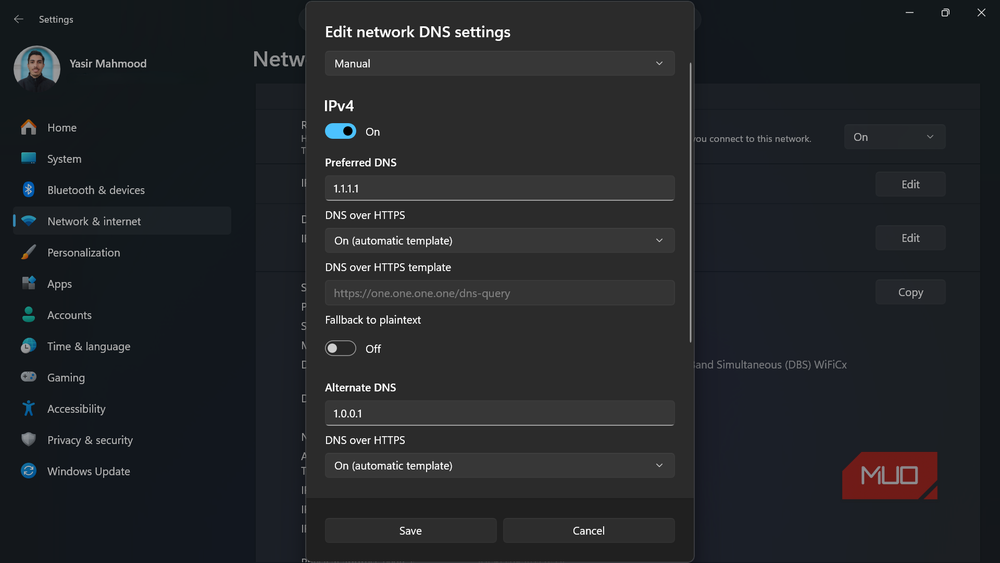Click the Gaming controller icon
1000x563 pixels.
click(28, 377)
